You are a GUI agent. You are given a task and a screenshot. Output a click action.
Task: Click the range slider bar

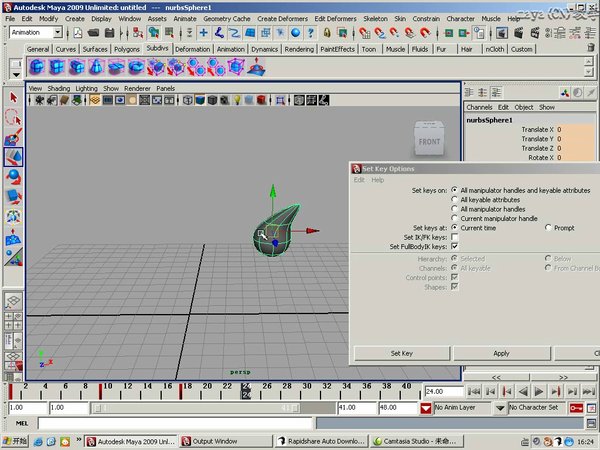point(197,409)
